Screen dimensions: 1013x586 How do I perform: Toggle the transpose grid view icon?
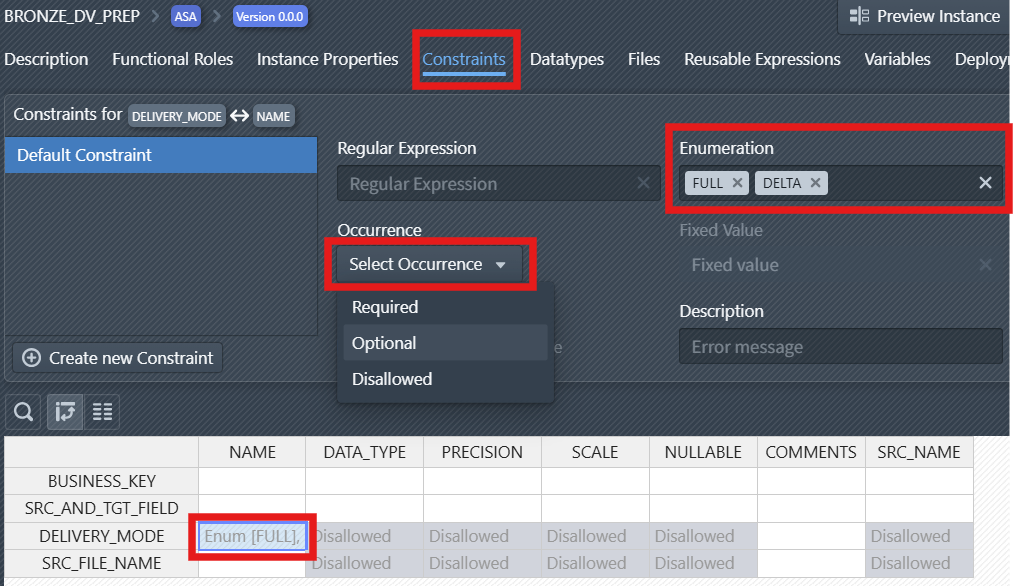click(65, 411)
